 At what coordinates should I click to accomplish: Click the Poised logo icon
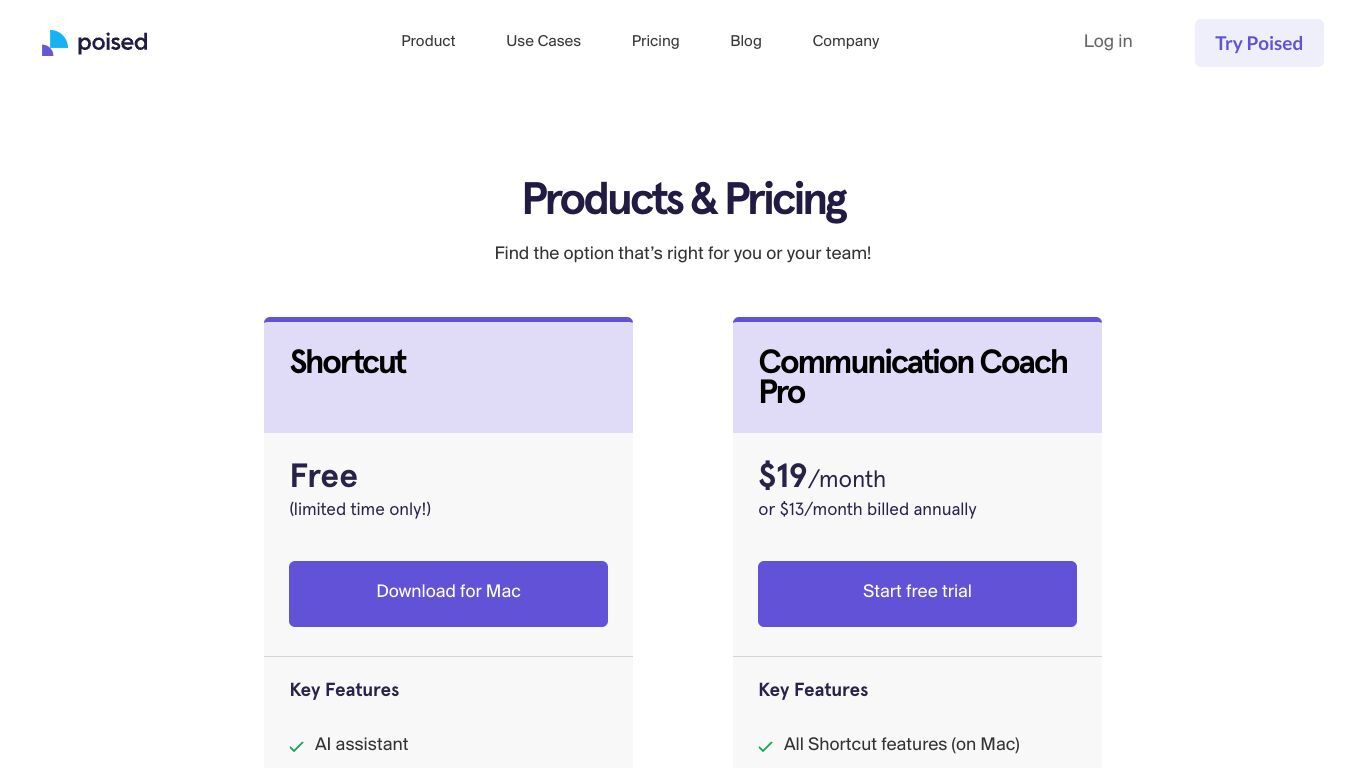(x=55, y=42)
